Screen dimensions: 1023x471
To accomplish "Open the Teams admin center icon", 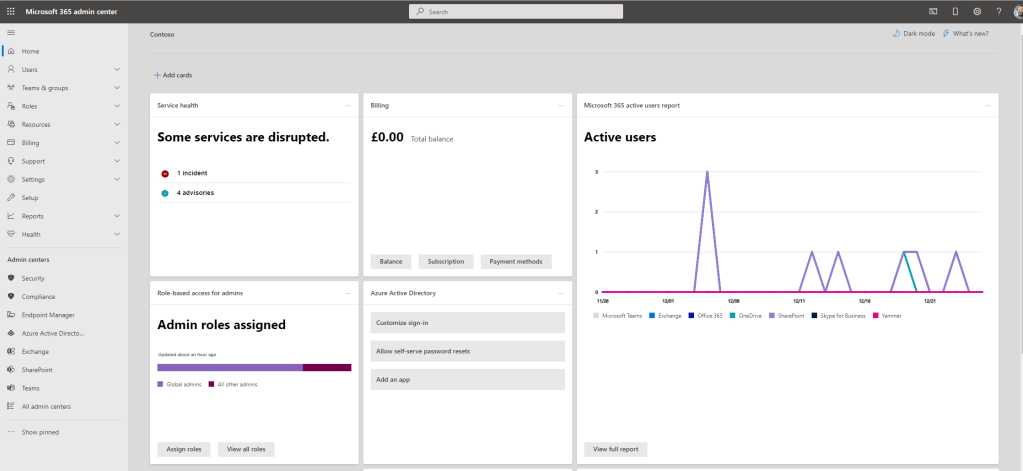I will pos(11,388).
